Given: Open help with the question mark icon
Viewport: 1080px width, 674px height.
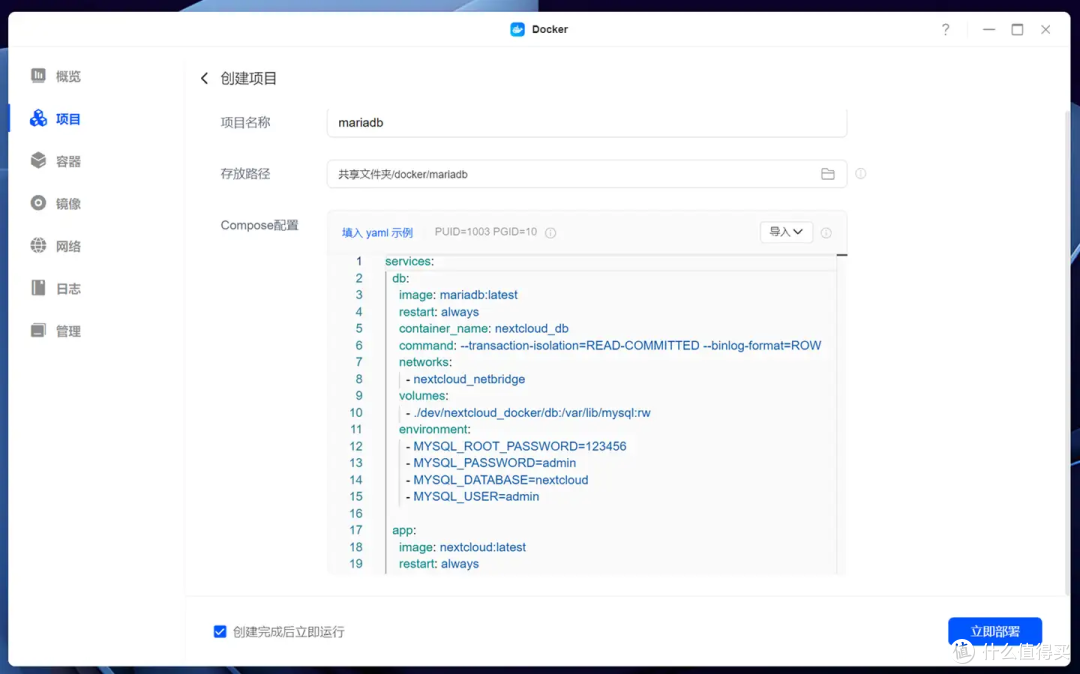Looking at the screenshot, I should [x=946, y=30].
